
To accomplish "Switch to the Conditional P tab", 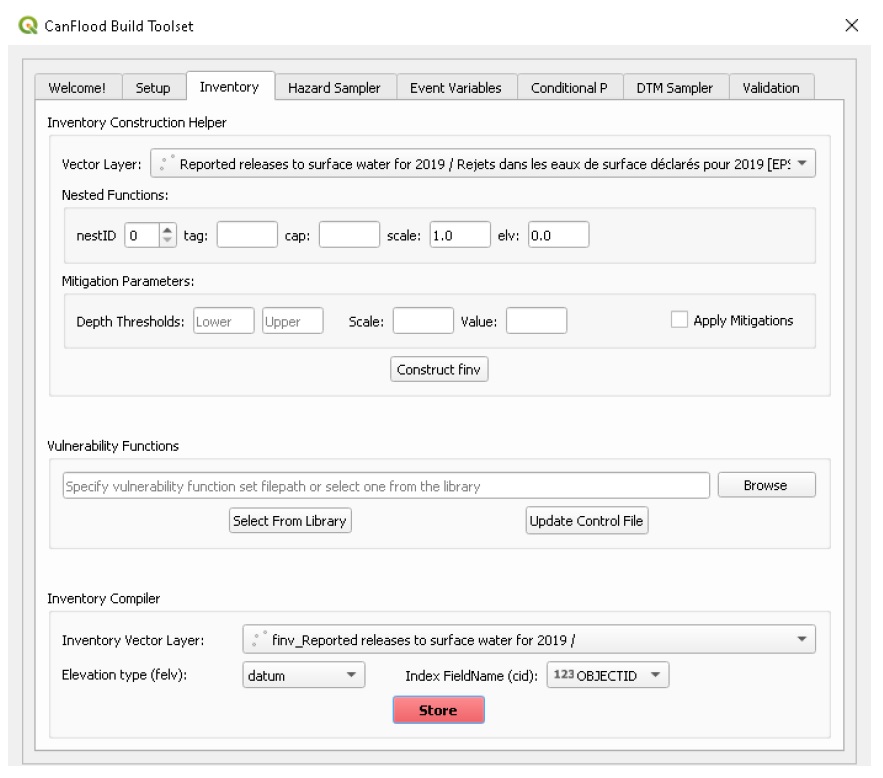I will tap(569, 88).
